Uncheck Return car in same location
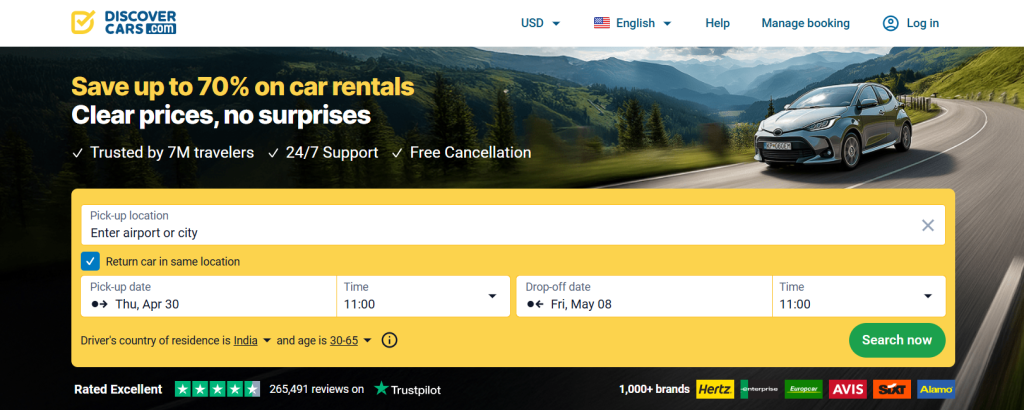The width and height of the screenshot is (1024, 410). click(x=90, y=262)
